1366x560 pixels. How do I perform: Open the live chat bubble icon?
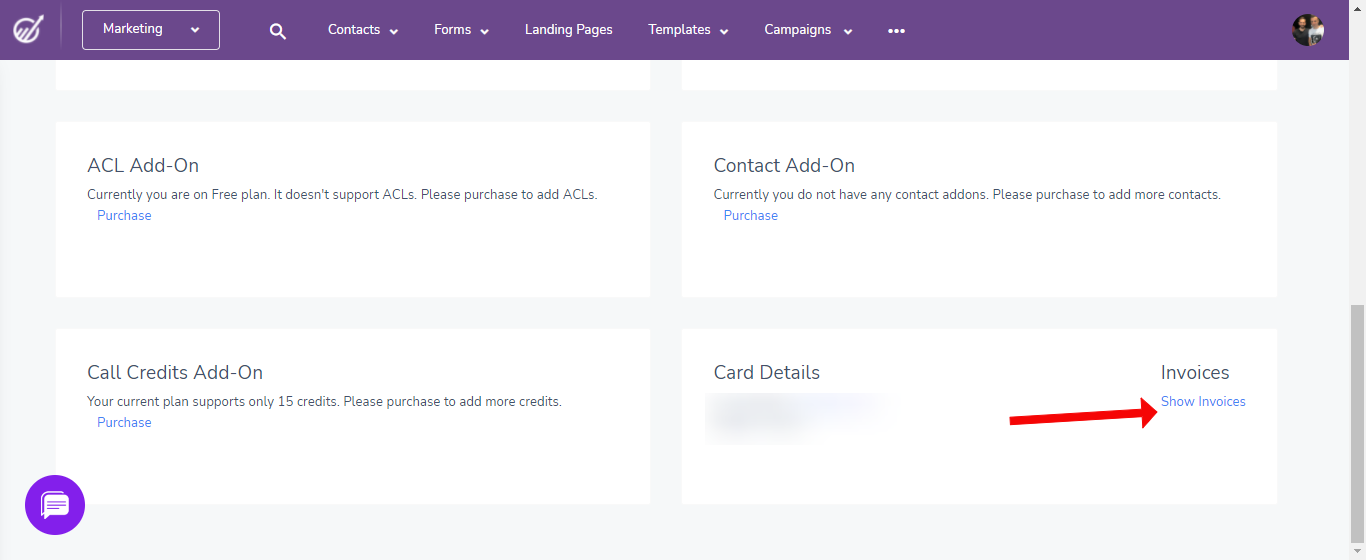pos(55,505)
